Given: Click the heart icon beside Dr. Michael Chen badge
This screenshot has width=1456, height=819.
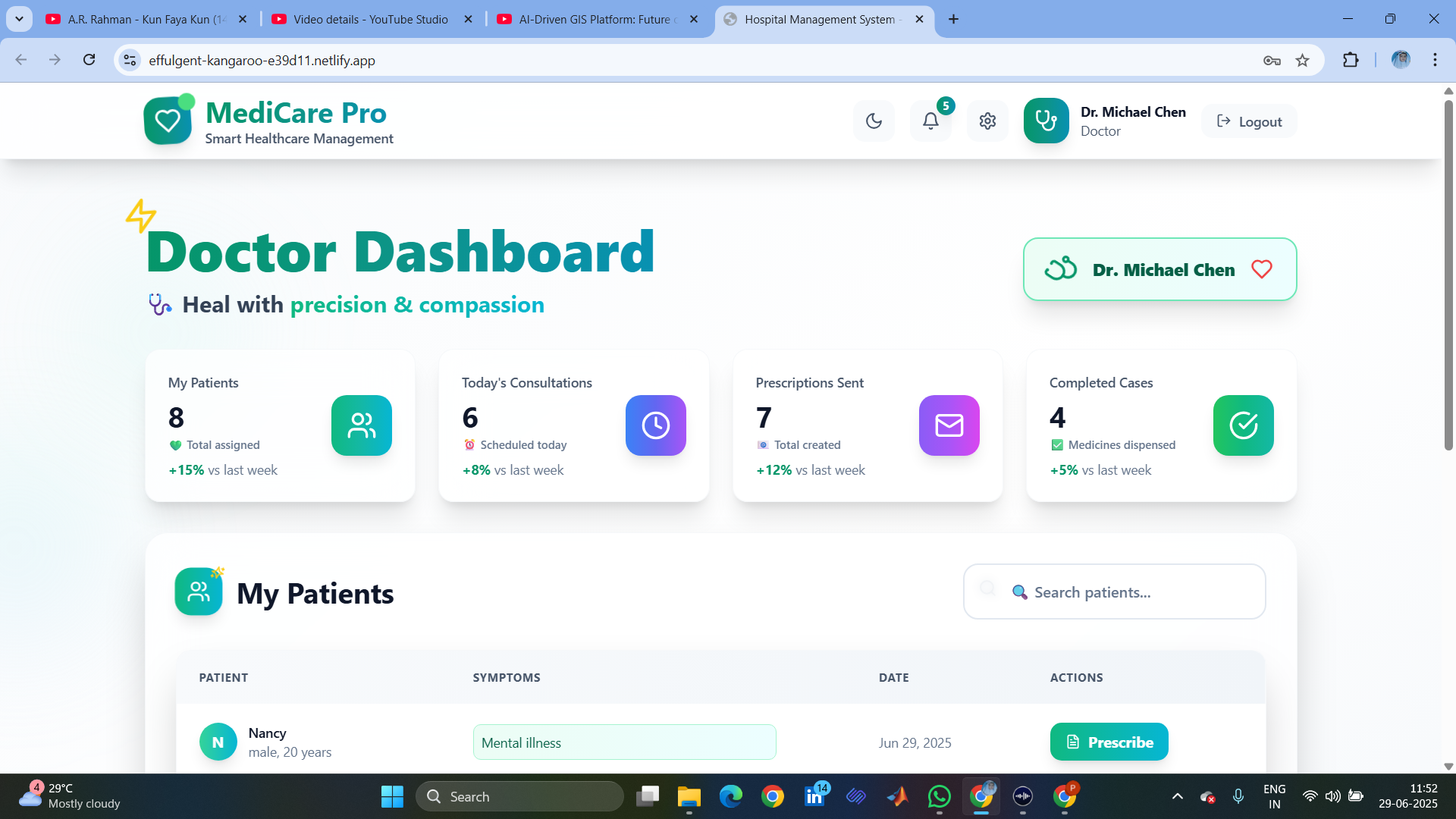Looking at the screenshot, I should pos(1262,269).
